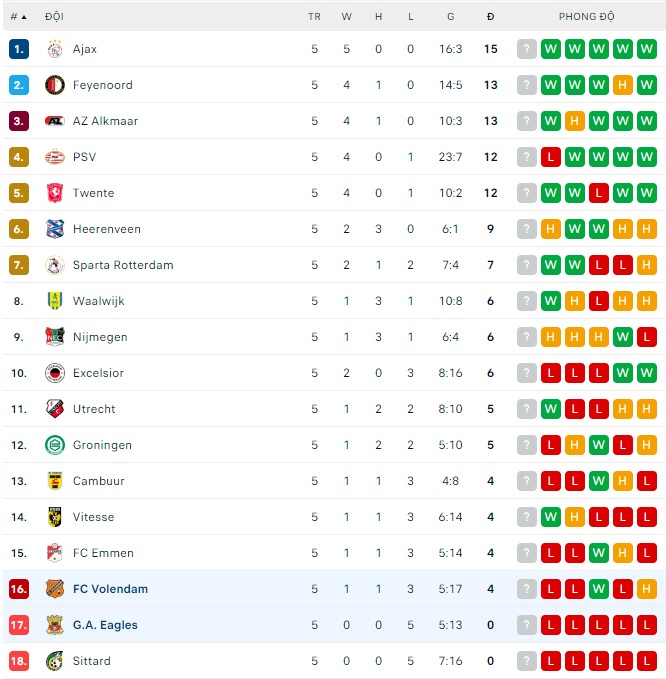
Task: Click the FC Volendam crest icon
Action: coord(54,589)
